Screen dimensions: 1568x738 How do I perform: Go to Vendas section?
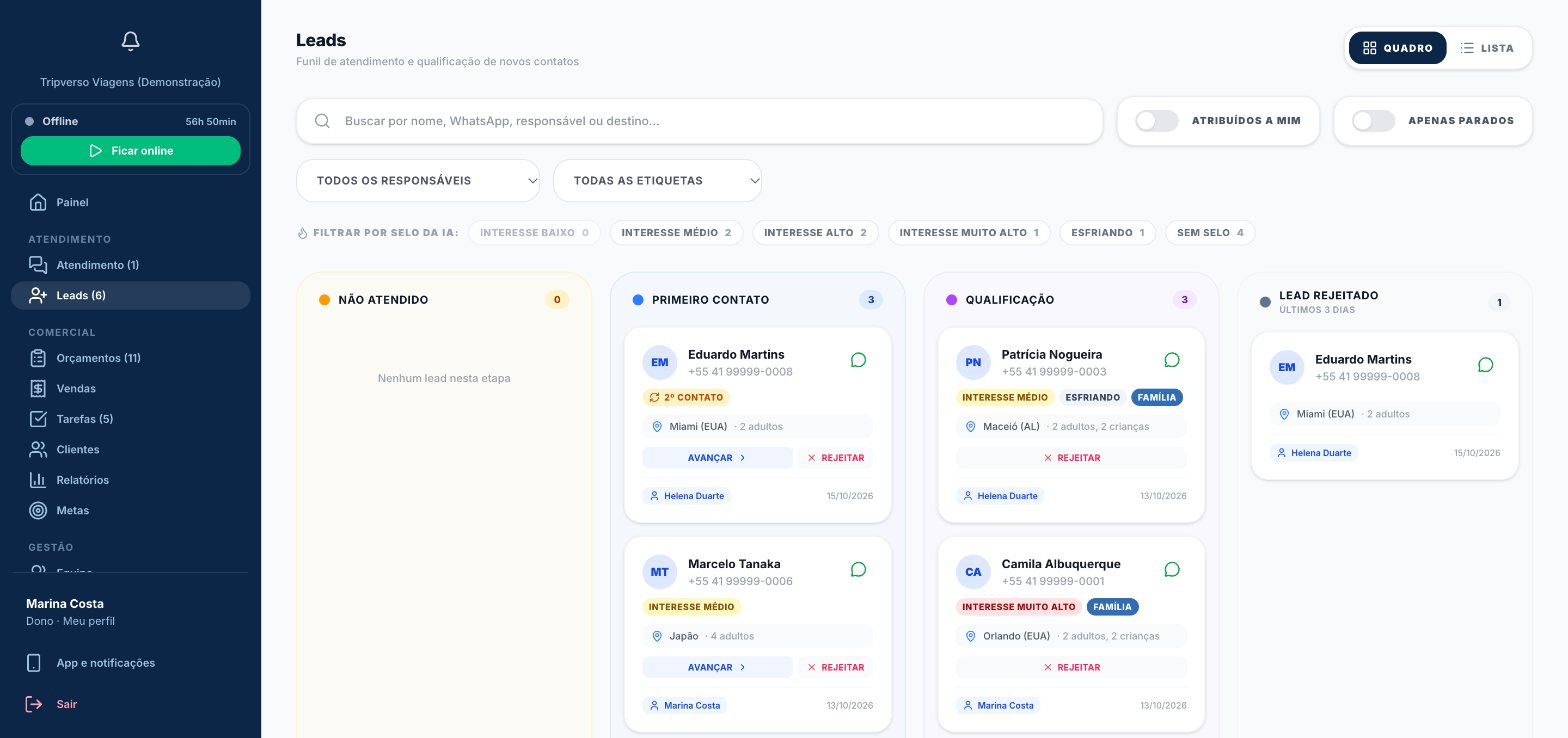(130, 388)
